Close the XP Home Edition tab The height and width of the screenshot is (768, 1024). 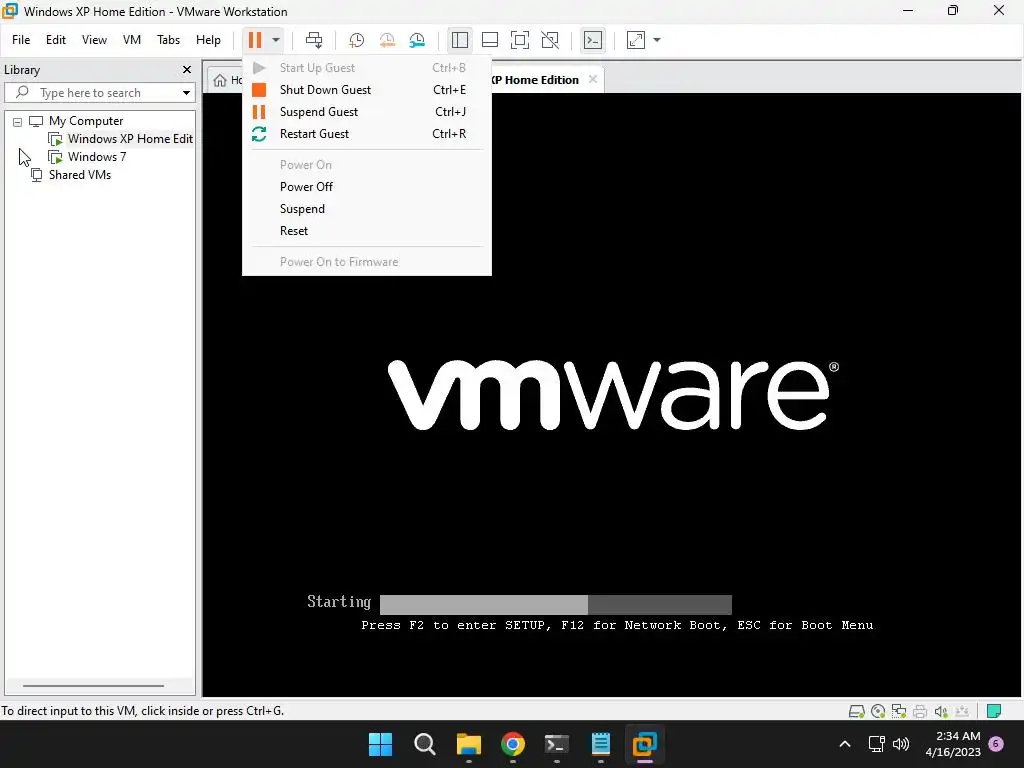pyautogui.click(x=592, y=79)
